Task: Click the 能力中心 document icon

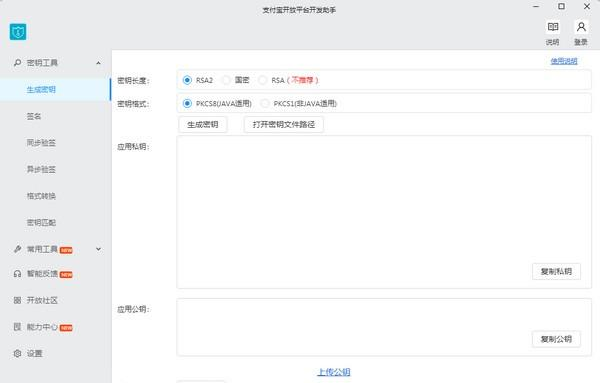Action: pos(17,327)
